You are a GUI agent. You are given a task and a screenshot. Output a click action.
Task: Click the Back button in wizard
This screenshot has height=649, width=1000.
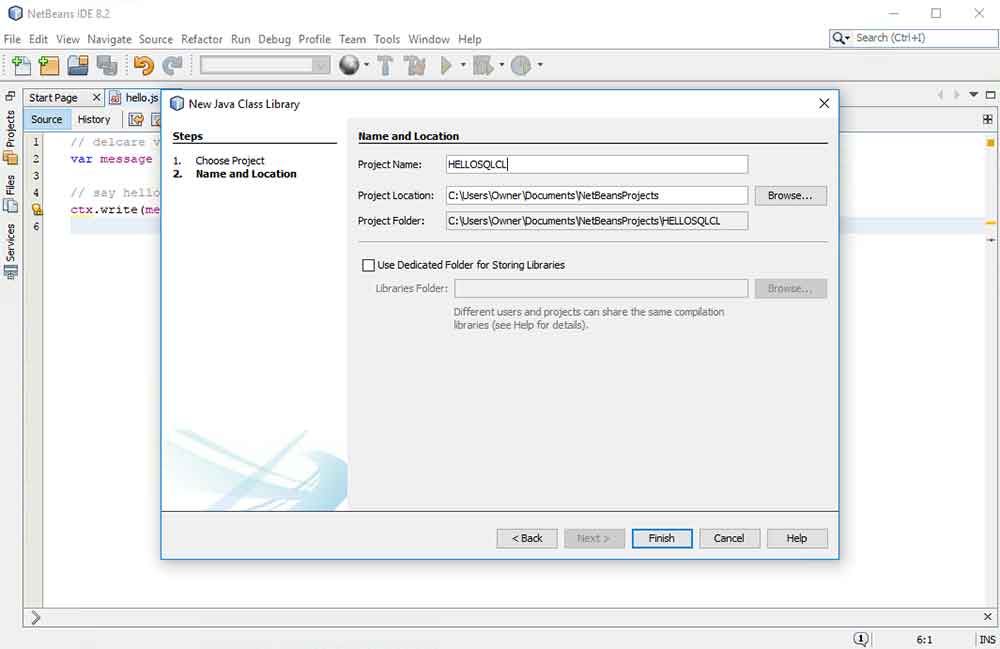click(527, 538)
